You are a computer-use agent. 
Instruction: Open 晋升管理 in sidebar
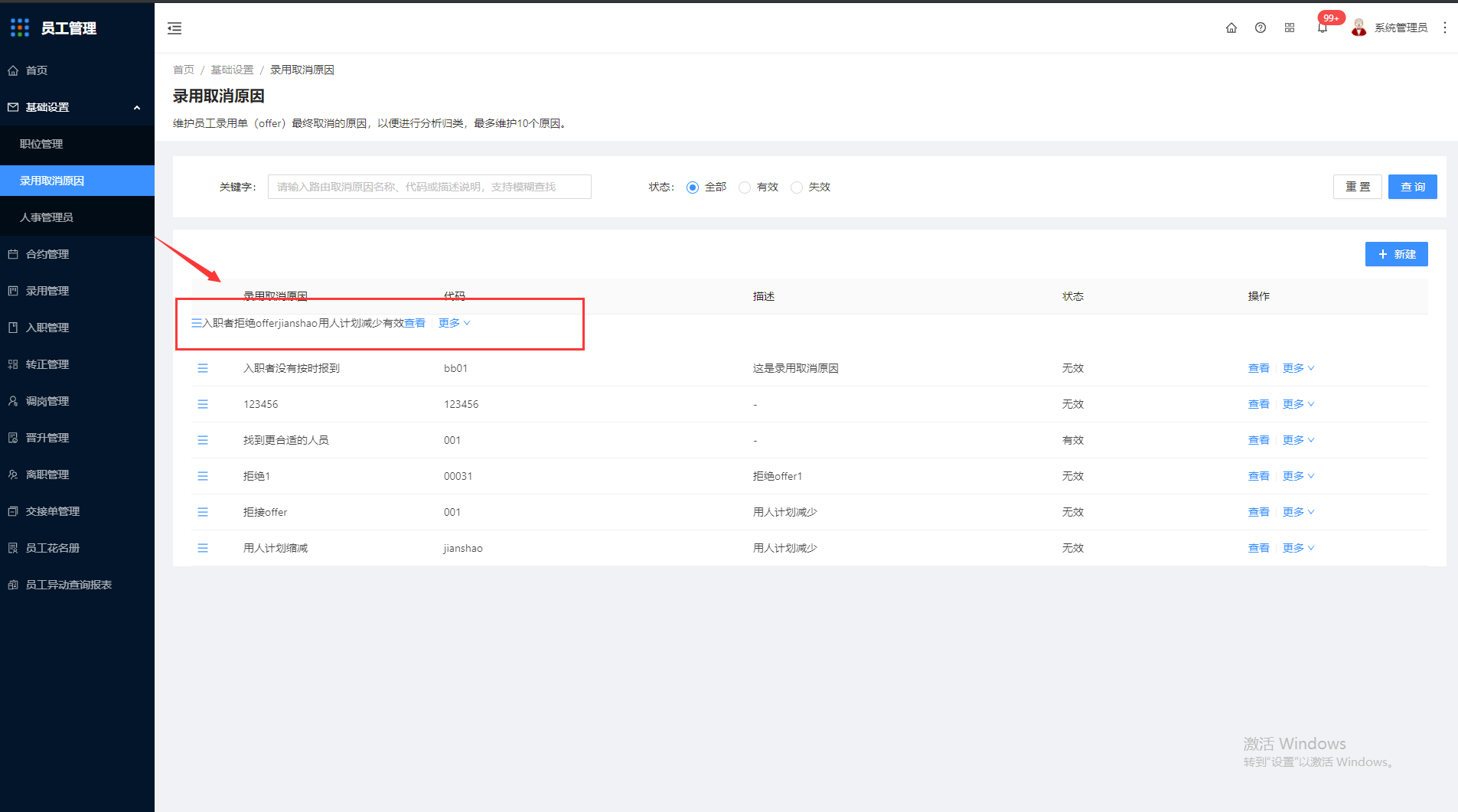[x=77, y=438]
